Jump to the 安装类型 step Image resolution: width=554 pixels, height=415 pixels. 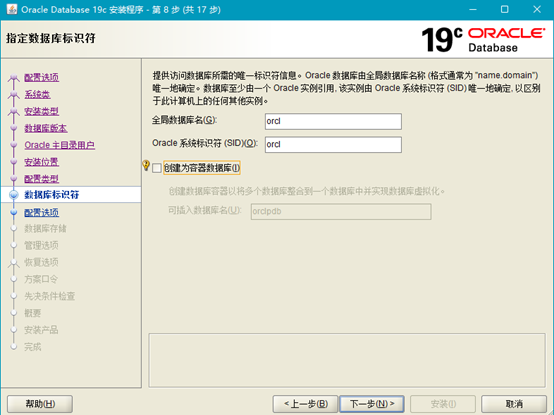tap(42, 111)
